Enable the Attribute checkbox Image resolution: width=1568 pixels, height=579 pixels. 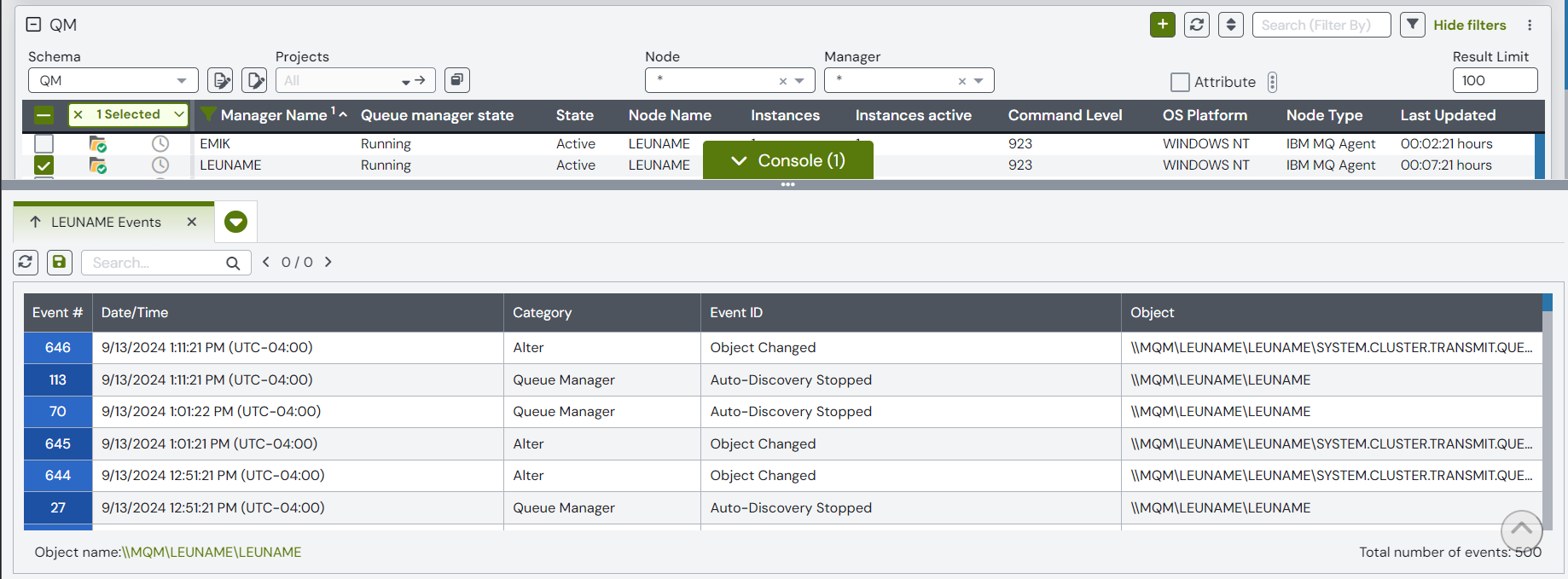tap(1180, 82)
